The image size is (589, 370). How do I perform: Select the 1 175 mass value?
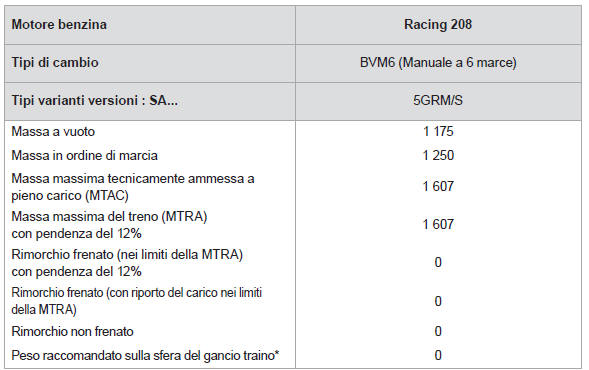tap(438, 131)
